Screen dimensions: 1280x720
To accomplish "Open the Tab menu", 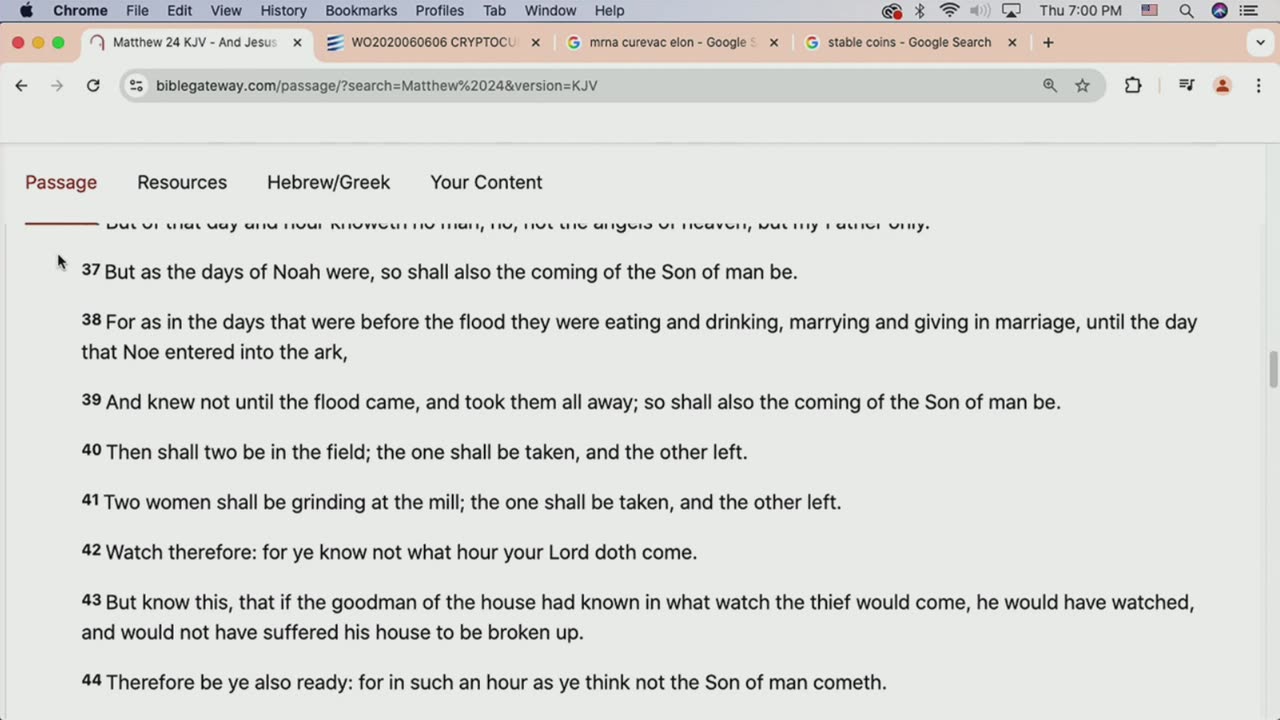I will coord(494,11).
